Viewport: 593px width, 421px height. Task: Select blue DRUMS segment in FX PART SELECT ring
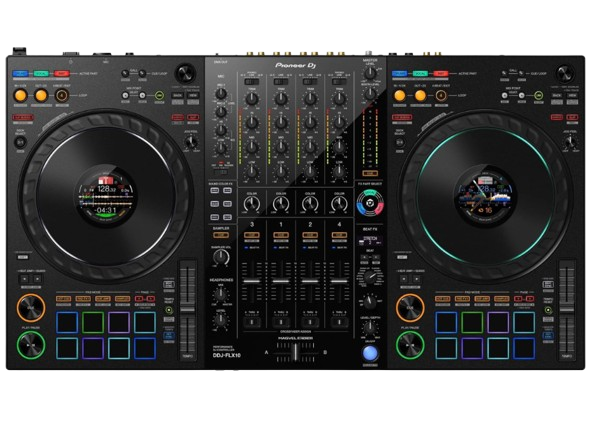361,209
